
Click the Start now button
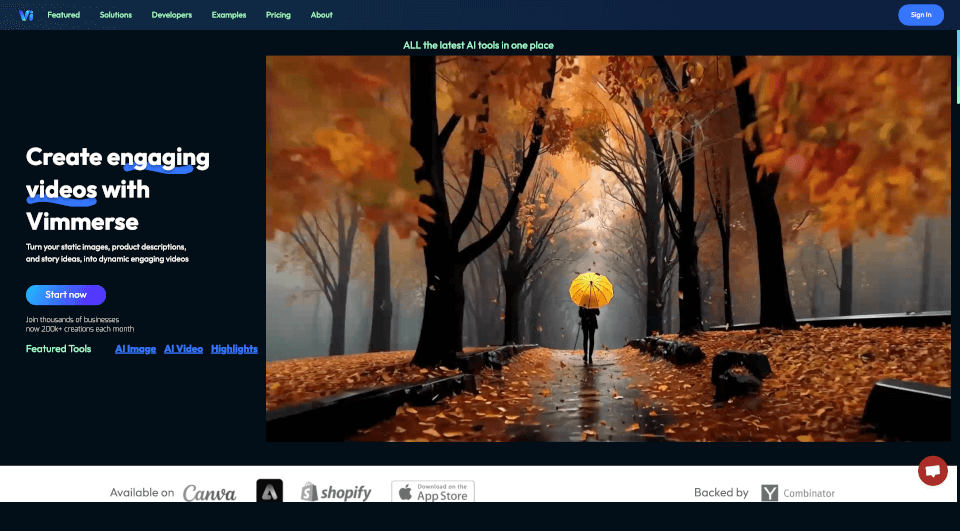66,295
